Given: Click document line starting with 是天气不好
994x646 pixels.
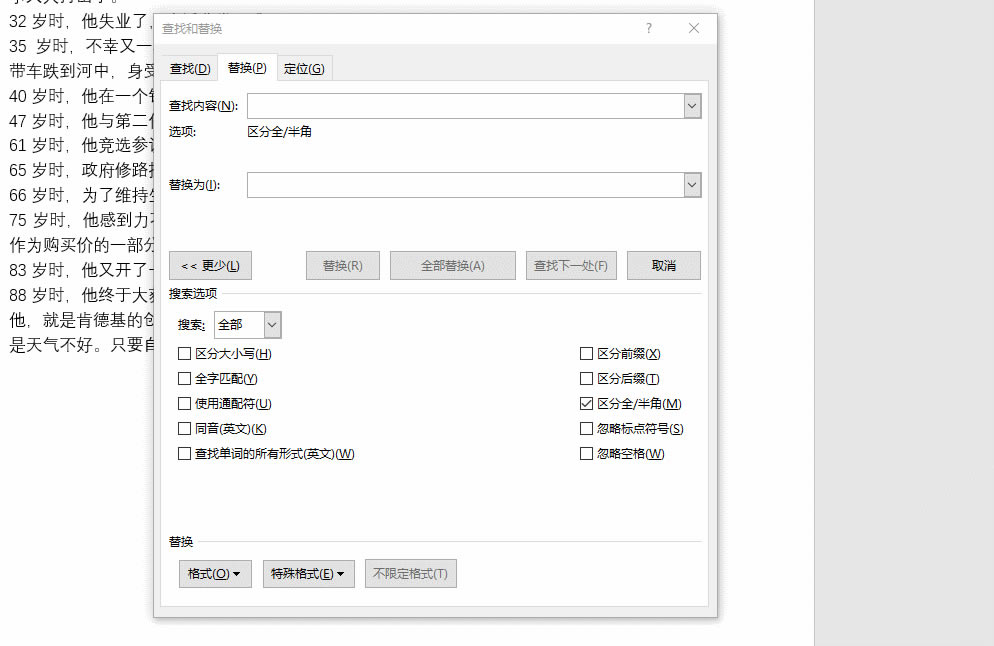Looking at the screenshot, I should 81,345.
